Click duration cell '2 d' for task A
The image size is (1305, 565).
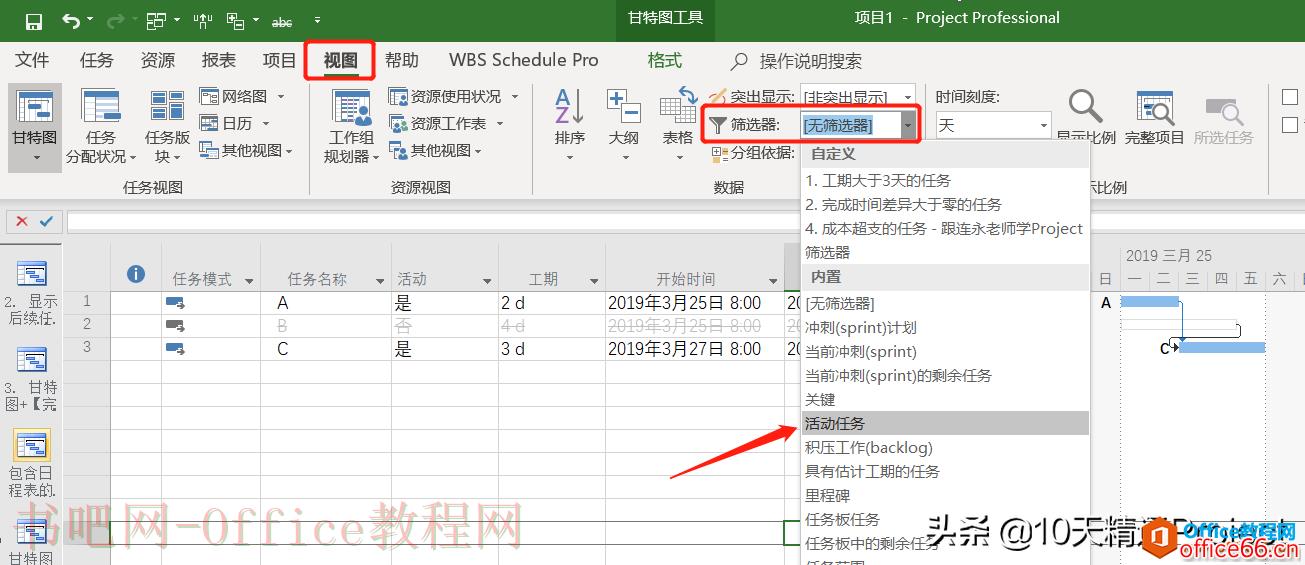pyautogui.click(x=552, y=303)
